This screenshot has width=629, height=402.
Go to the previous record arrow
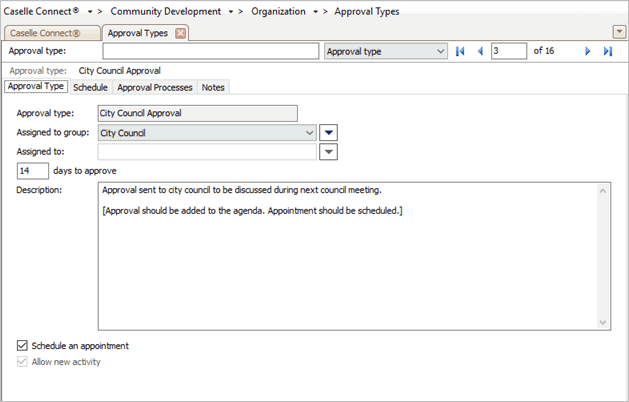pos(479,51)
